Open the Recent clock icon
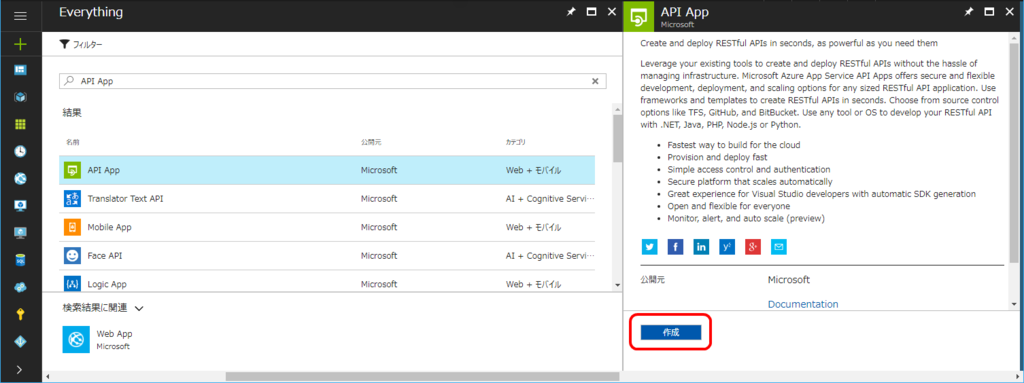This screenshot has height=383, width=1024. (20, 151)
